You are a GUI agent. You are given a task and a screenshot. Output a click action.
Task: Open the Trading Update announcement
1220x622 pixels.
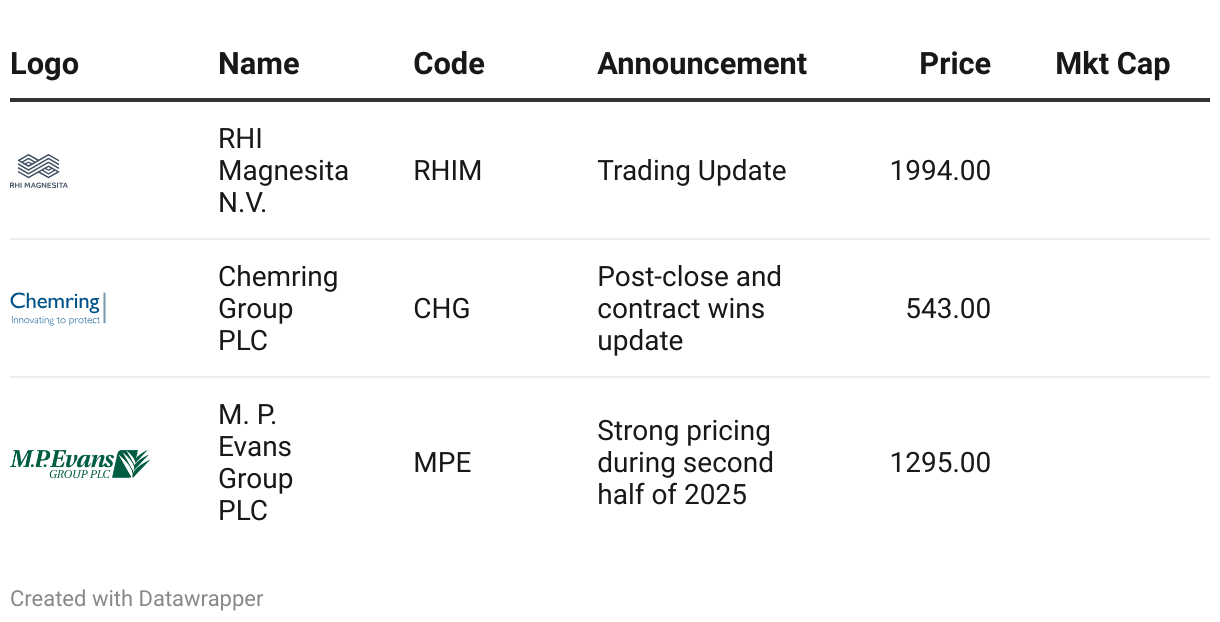click(x=691, y=171)
